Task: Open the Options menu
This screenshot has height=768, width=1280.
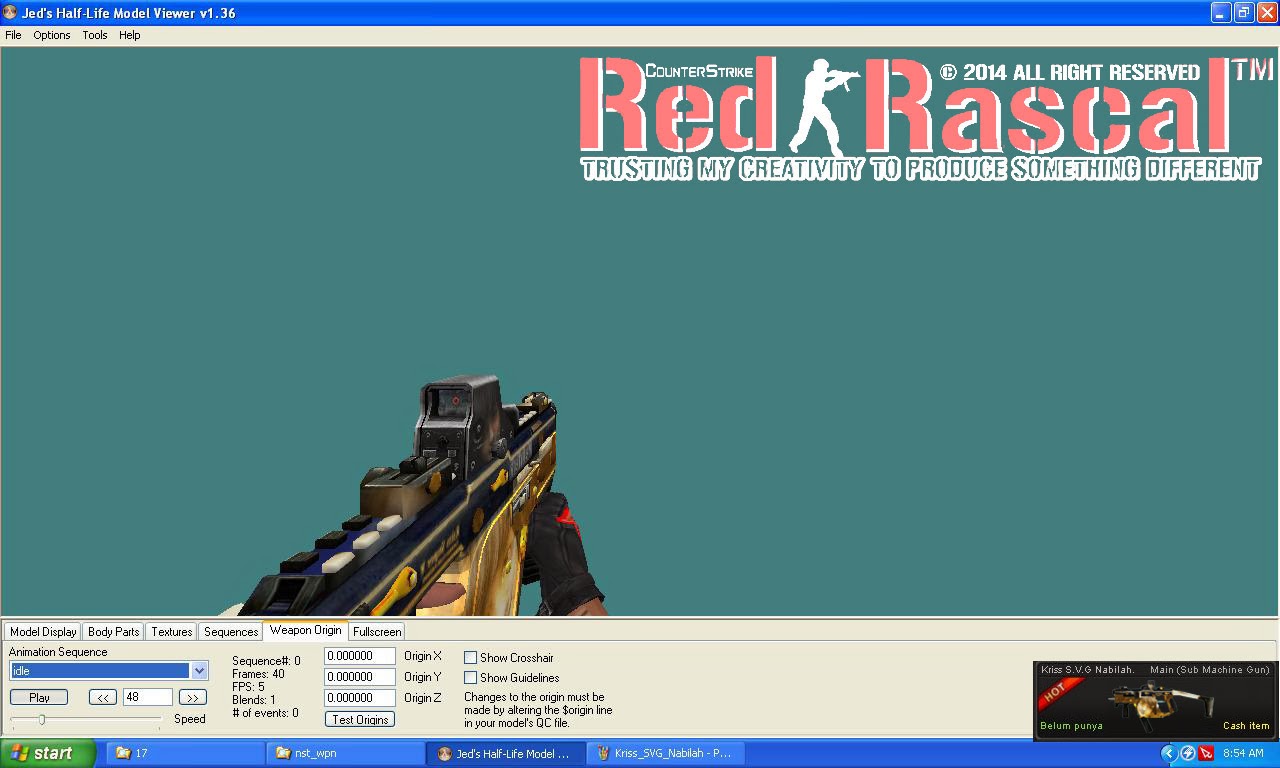Action: pyautogui.click(x=52, y=35)
